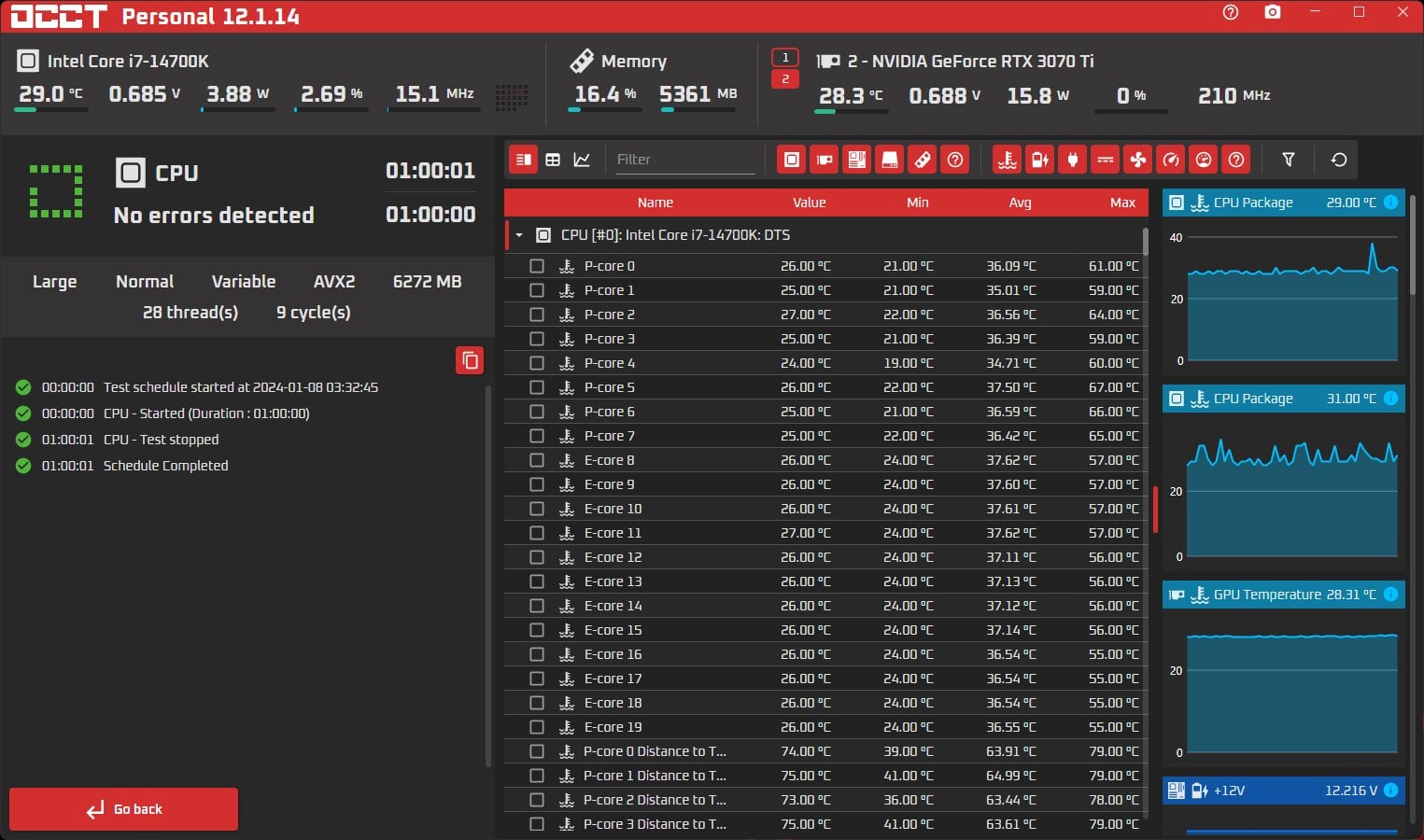1424x840 pixels.
Task: Toggle the current sensor type filter
Action: tap(1106, 160)
